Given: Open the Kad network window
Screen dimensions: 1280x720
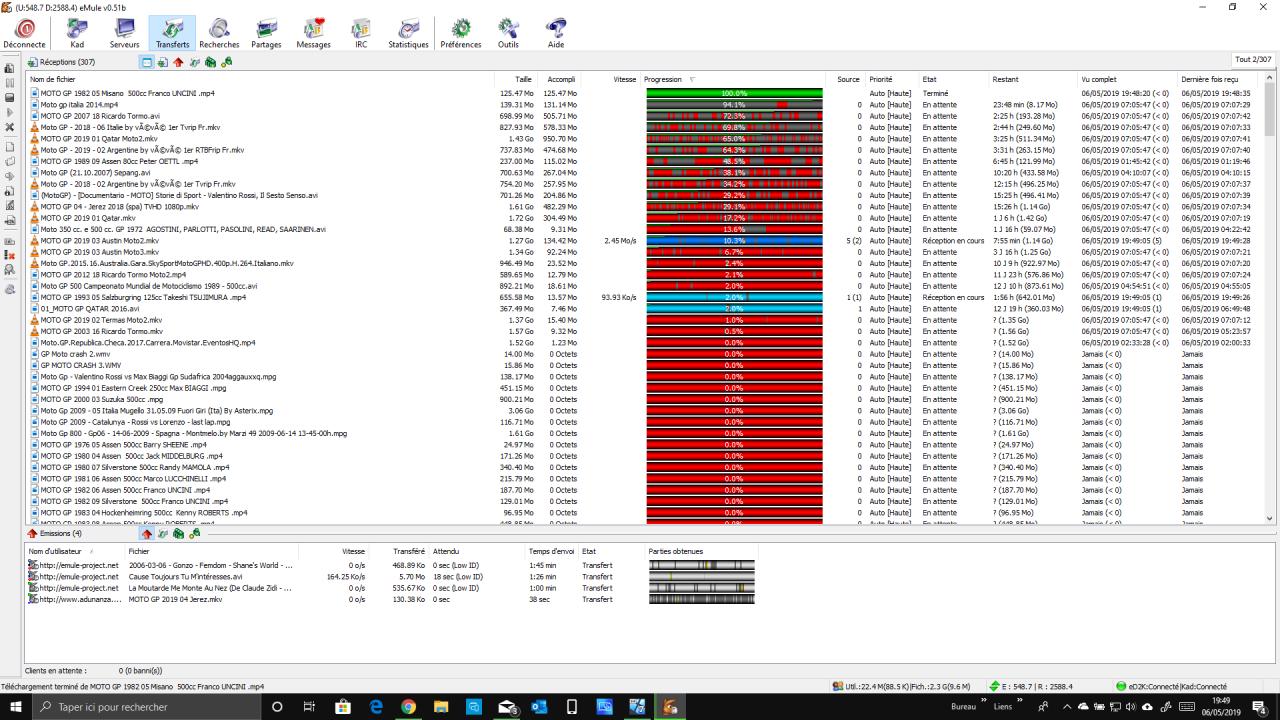Looking at the screenshot, I should [x=77, y=33].
